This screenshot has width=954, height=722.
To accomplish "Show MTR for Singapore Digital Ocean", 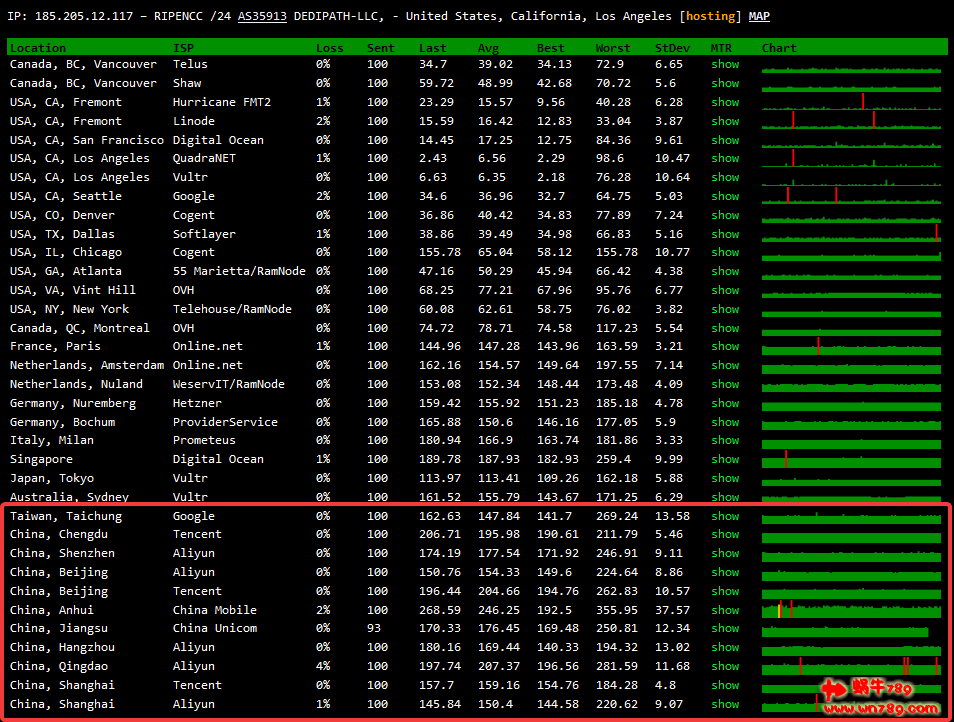I will point(725,459).
